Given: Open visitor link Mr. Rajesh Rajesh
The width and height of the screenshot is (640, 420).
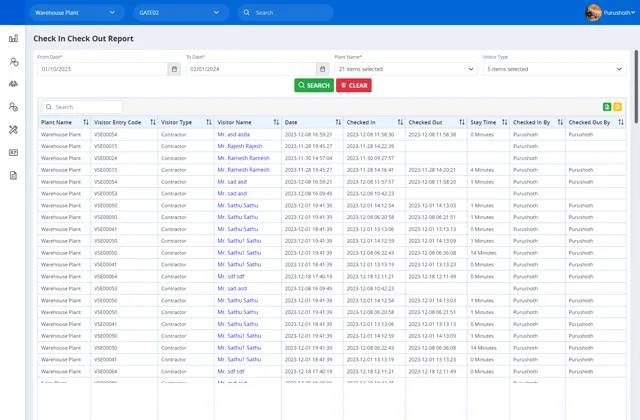Looking at the screenshot, I should [239, 145].
